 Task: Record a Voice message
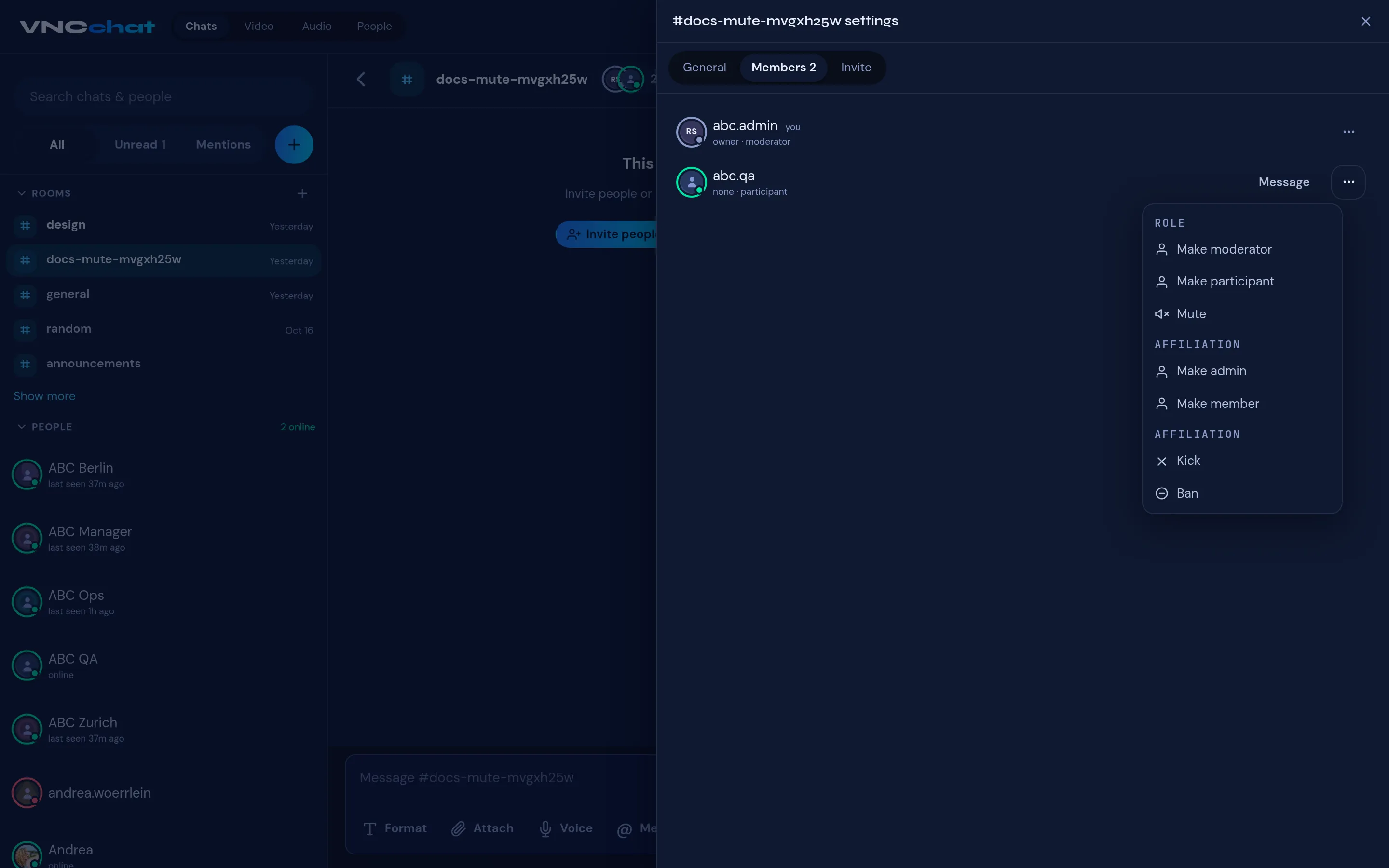[566, 828]
